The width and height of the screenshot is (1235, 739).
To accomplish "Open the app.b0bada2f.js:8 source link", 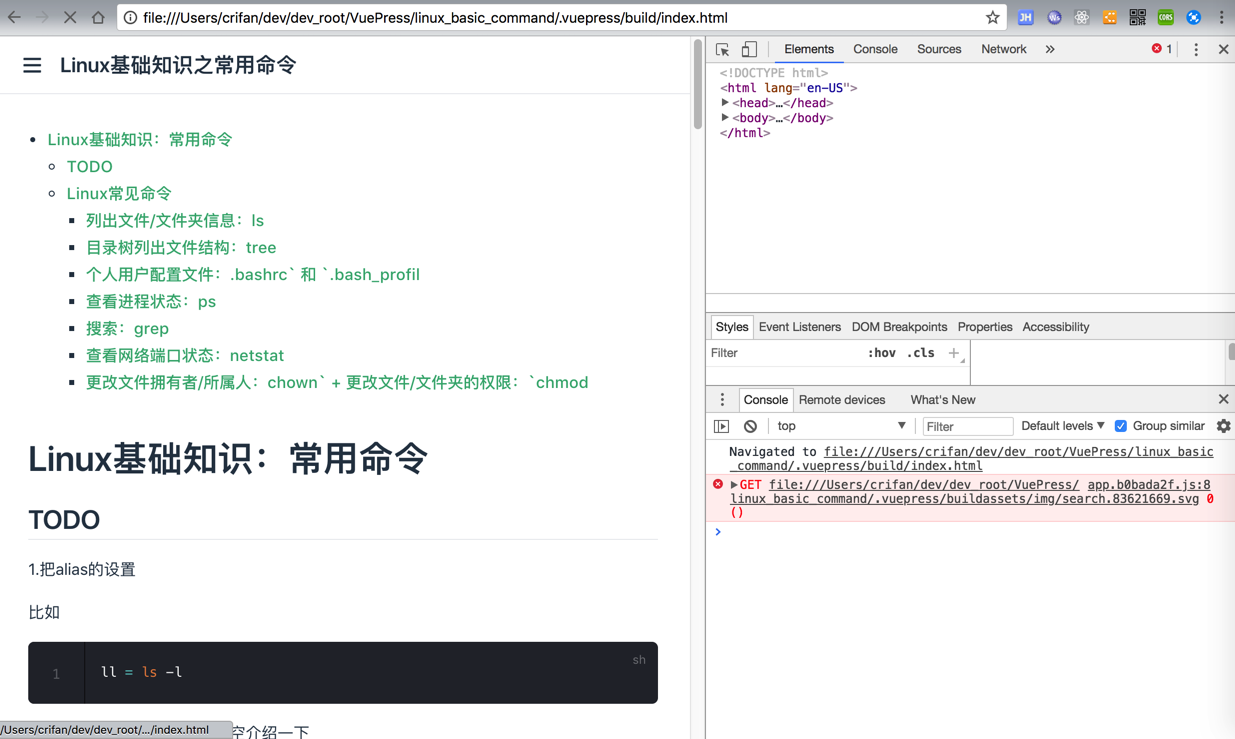I will [x=1148, y=485].
